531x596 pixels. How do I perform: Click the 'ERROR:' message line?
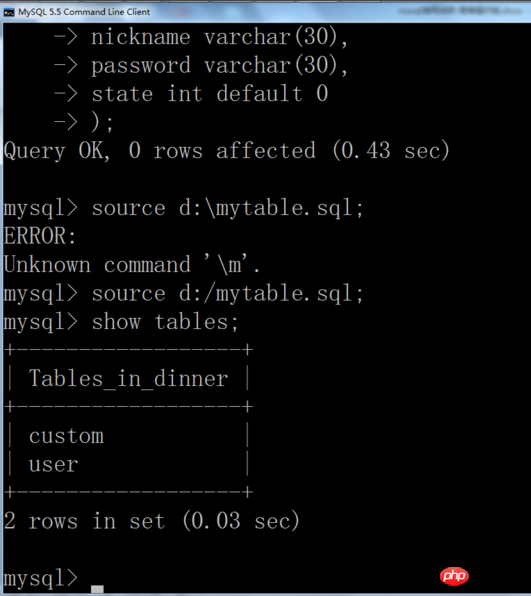[40, 236]
